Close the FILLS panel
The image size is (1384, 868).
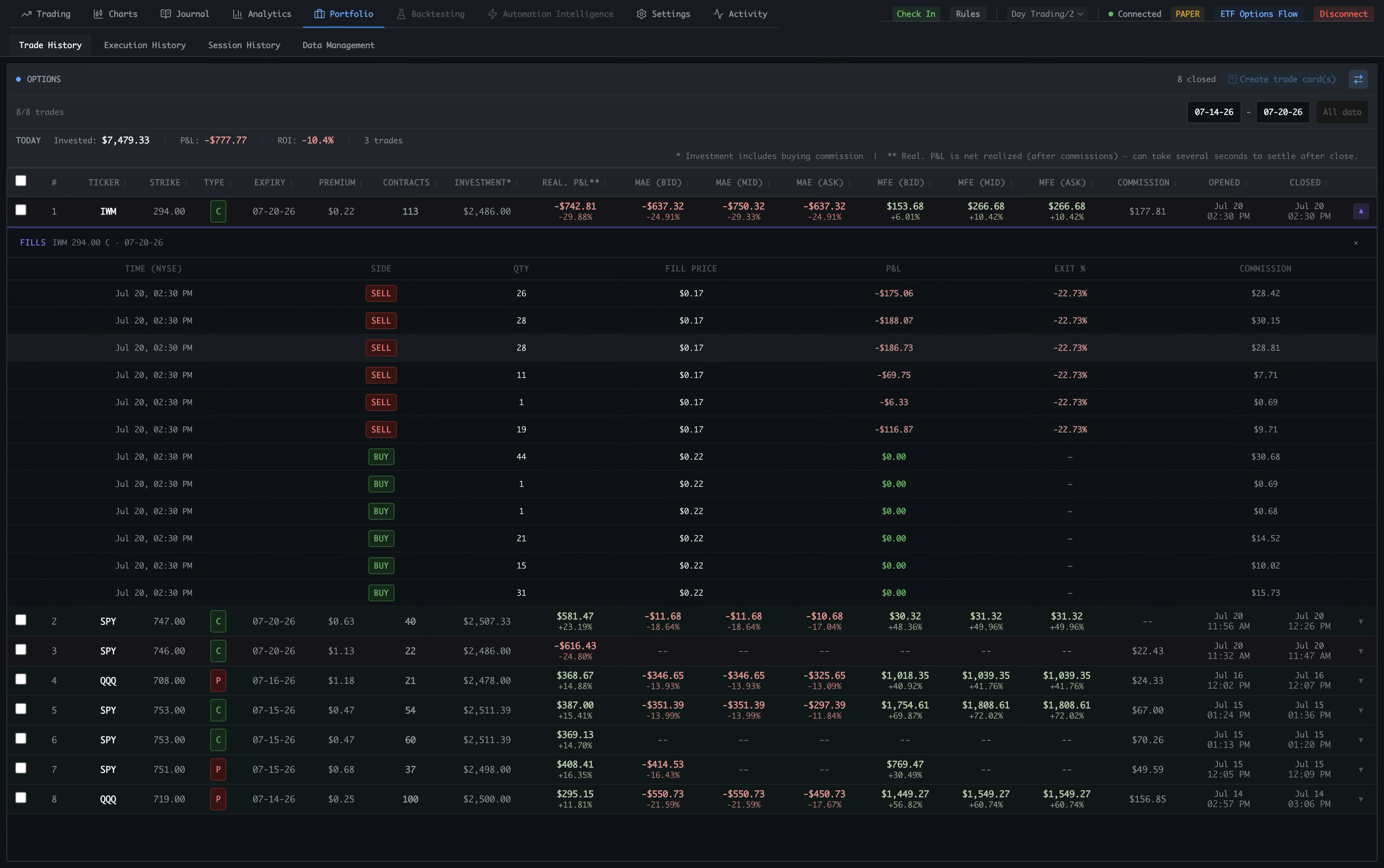[x=1356, y=243]
